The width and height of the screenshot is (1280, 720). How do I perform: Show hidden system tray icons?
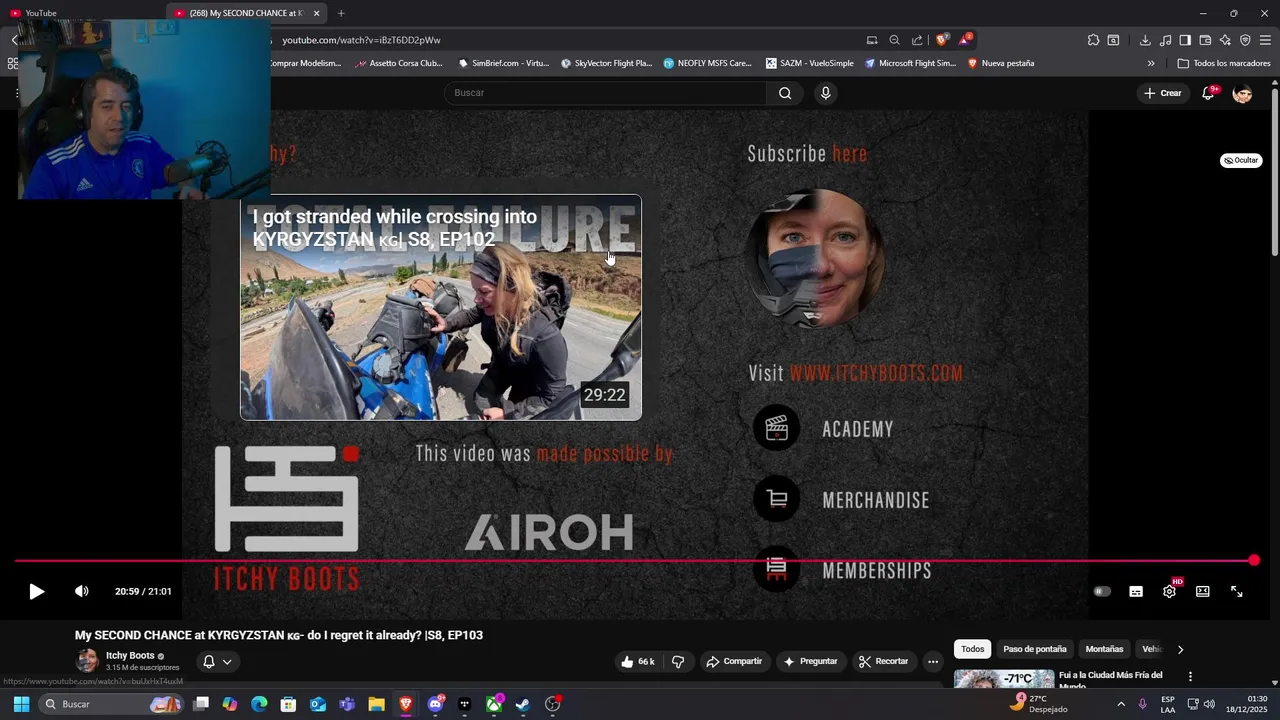click(1120, 704)
